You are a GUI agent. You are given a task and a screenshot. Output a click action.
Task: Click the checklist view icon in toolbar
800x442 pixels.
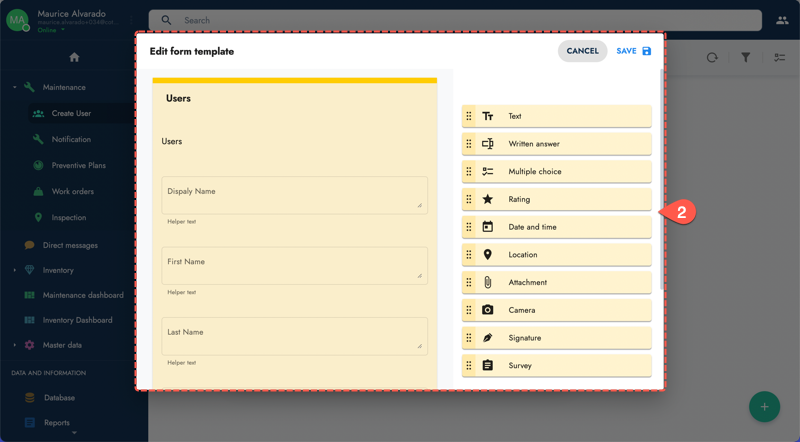coord(779,57)
